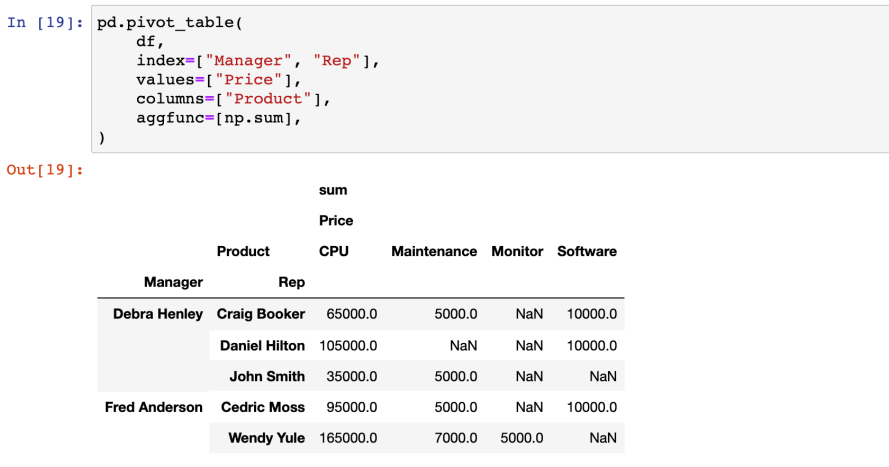
Task: Select the Fred Anderson manager row label
Action: pos(154,407)
